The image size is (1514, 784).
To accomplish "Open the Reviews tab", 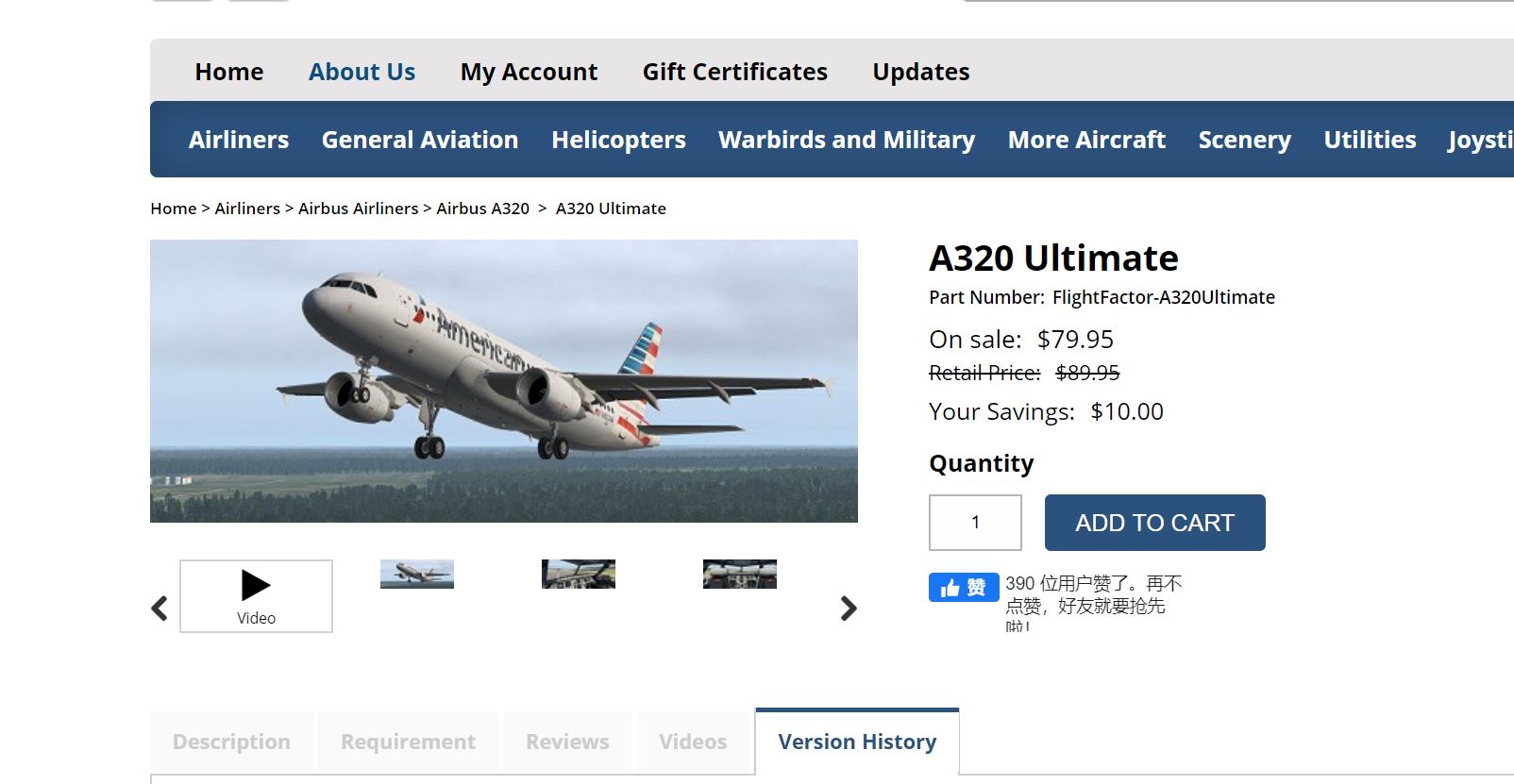I will pyautogui.click(x=567, y=742).
